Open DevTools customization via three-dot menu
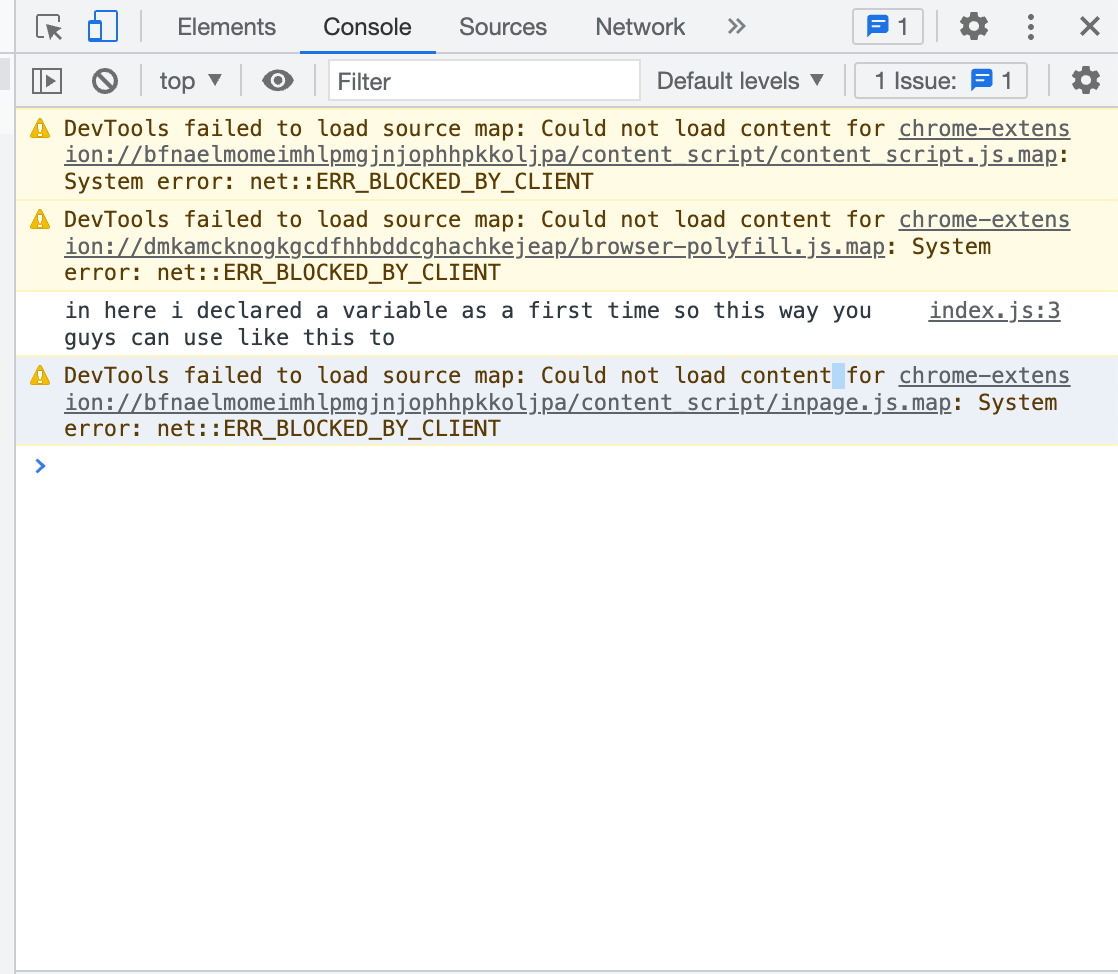The width and height of the screenshot is (1118, 974). click(1031, 26)
